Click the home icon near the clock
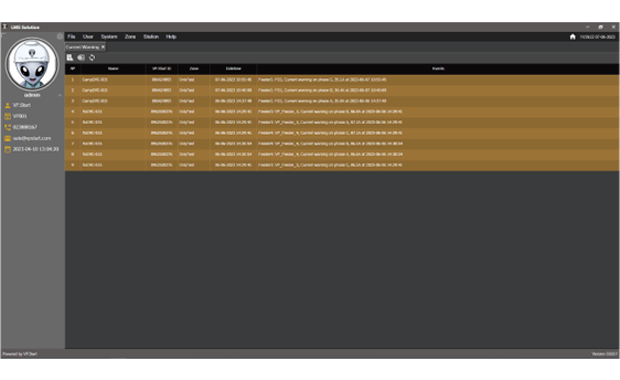 coord(573,37)
